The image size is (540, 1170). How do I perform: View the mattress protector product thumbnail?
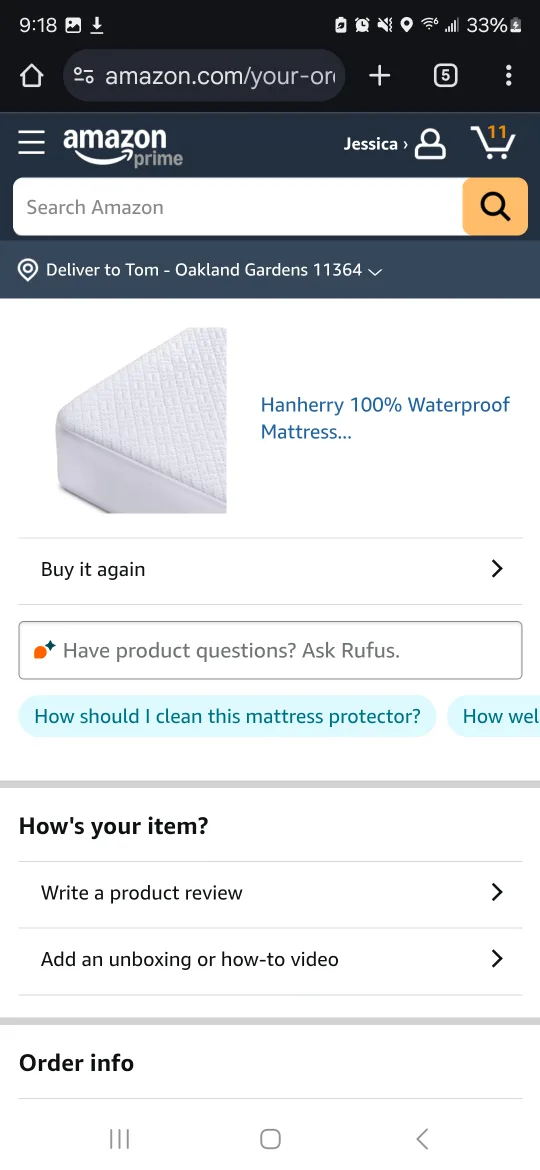click(141, 420)
